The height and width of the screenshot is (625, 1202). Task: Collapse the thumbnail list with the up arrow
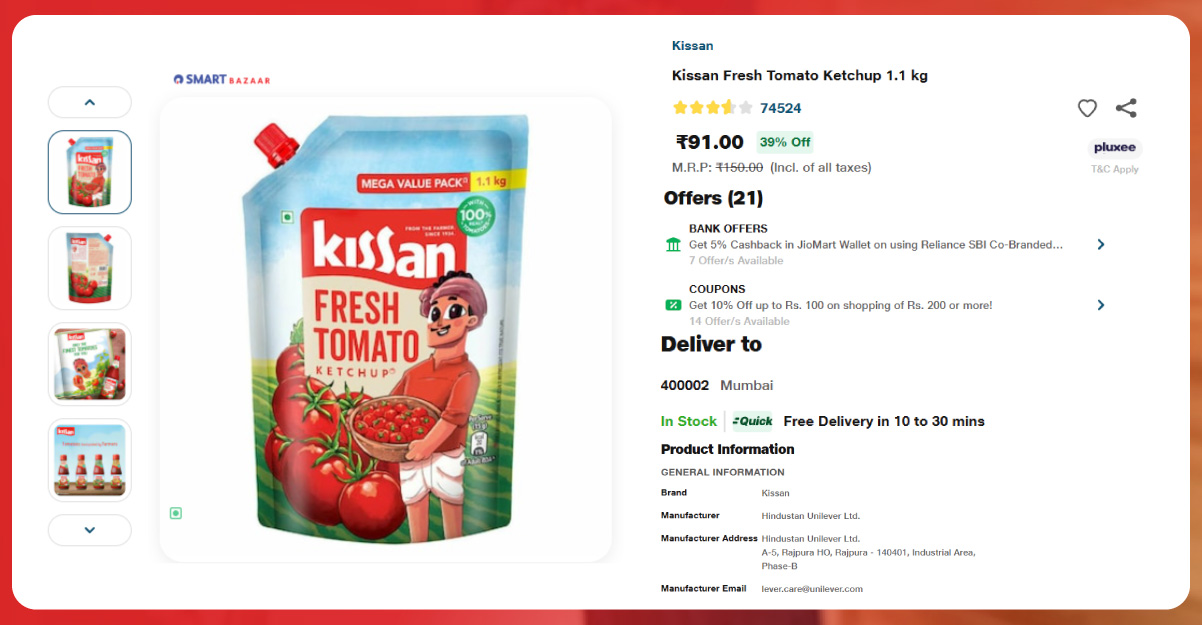(x=89, y=101)
